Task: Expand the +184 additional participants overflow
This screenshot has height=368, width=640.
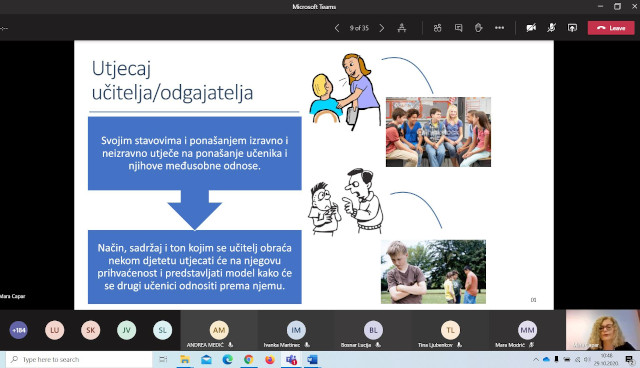Action: [19, 330]
